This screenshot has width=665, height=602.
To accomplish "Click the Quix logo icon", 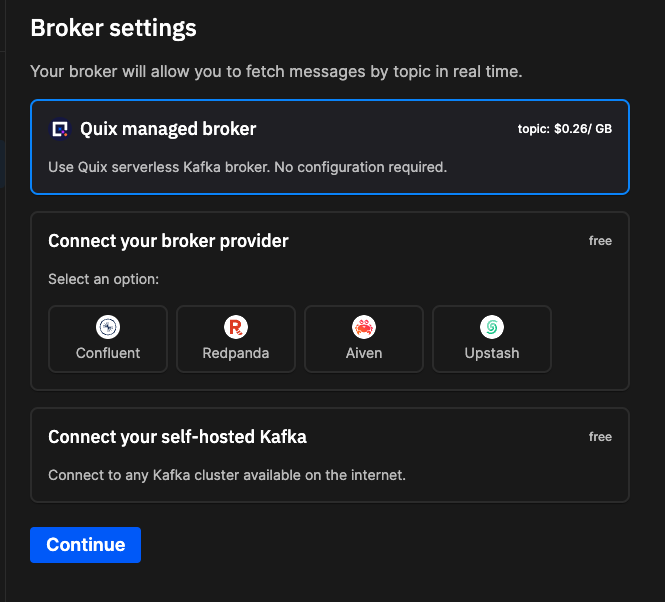I will (x=60, y=129).
